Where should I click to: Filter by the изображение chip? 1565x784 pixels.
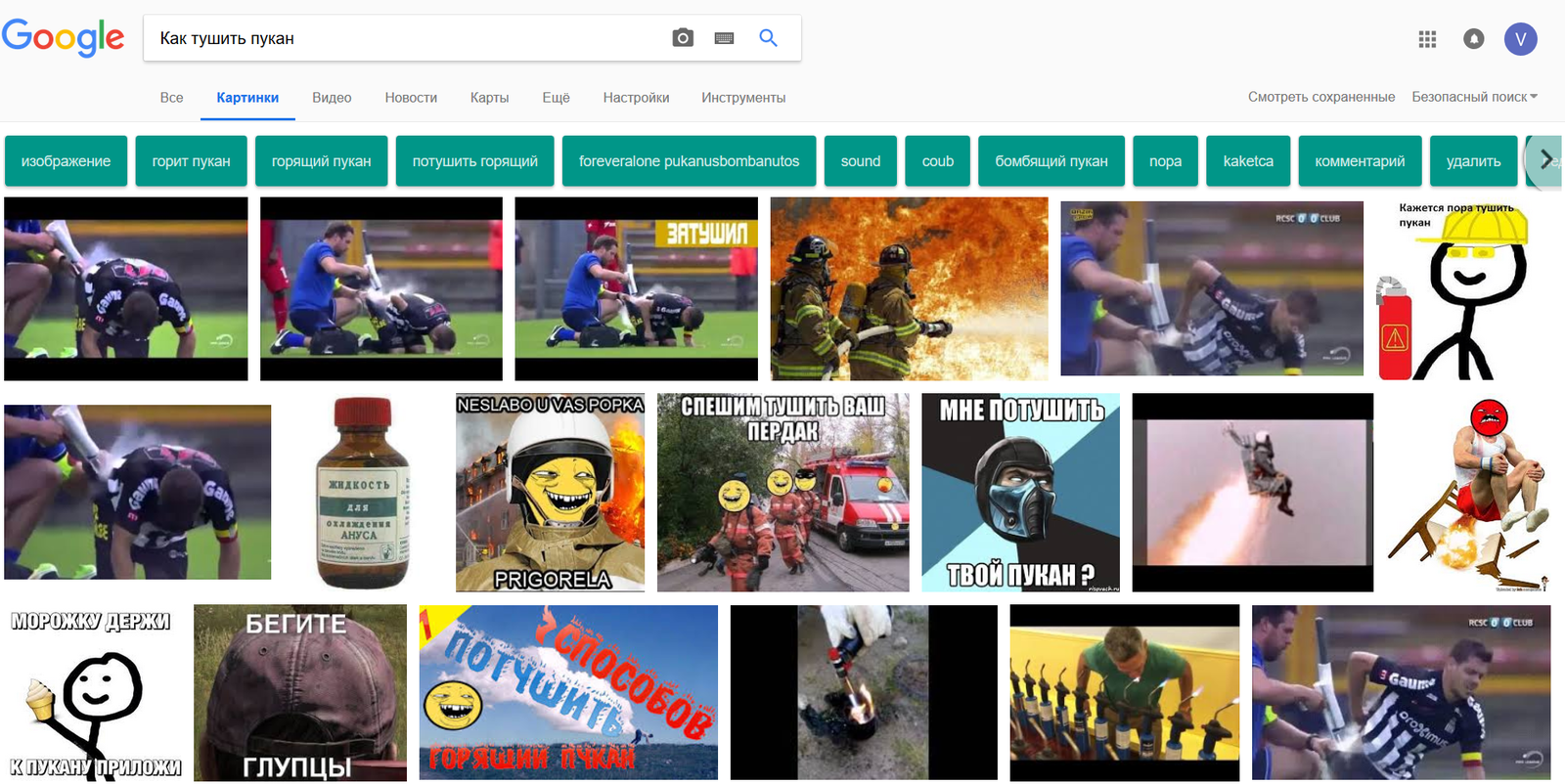coord(66,160)
